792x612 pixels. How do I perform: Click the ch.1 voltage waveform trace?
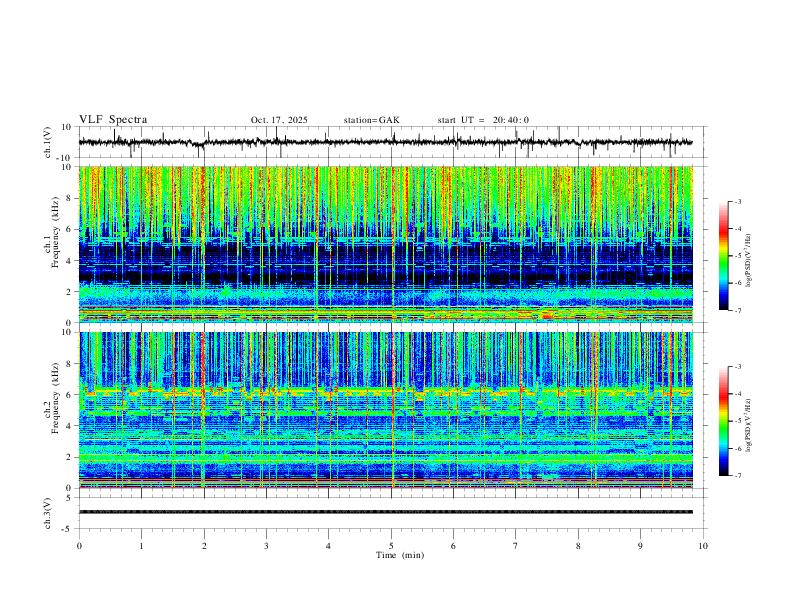385,142
